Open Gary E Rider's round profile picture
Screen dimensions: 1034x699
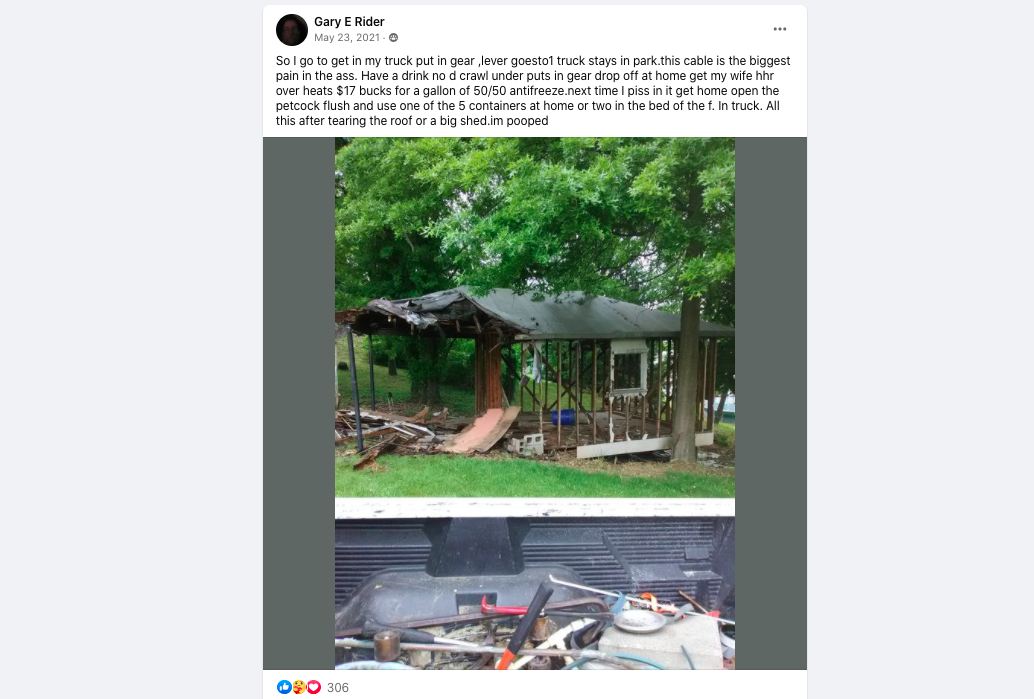(x=291, y=30)
